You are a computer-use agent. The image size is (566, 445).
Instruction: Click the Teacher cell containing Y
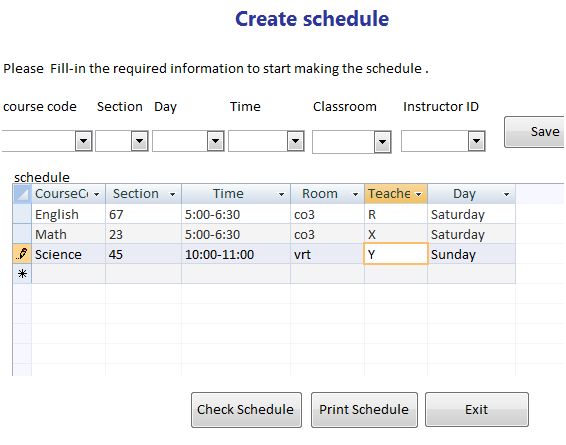point(396,254)
